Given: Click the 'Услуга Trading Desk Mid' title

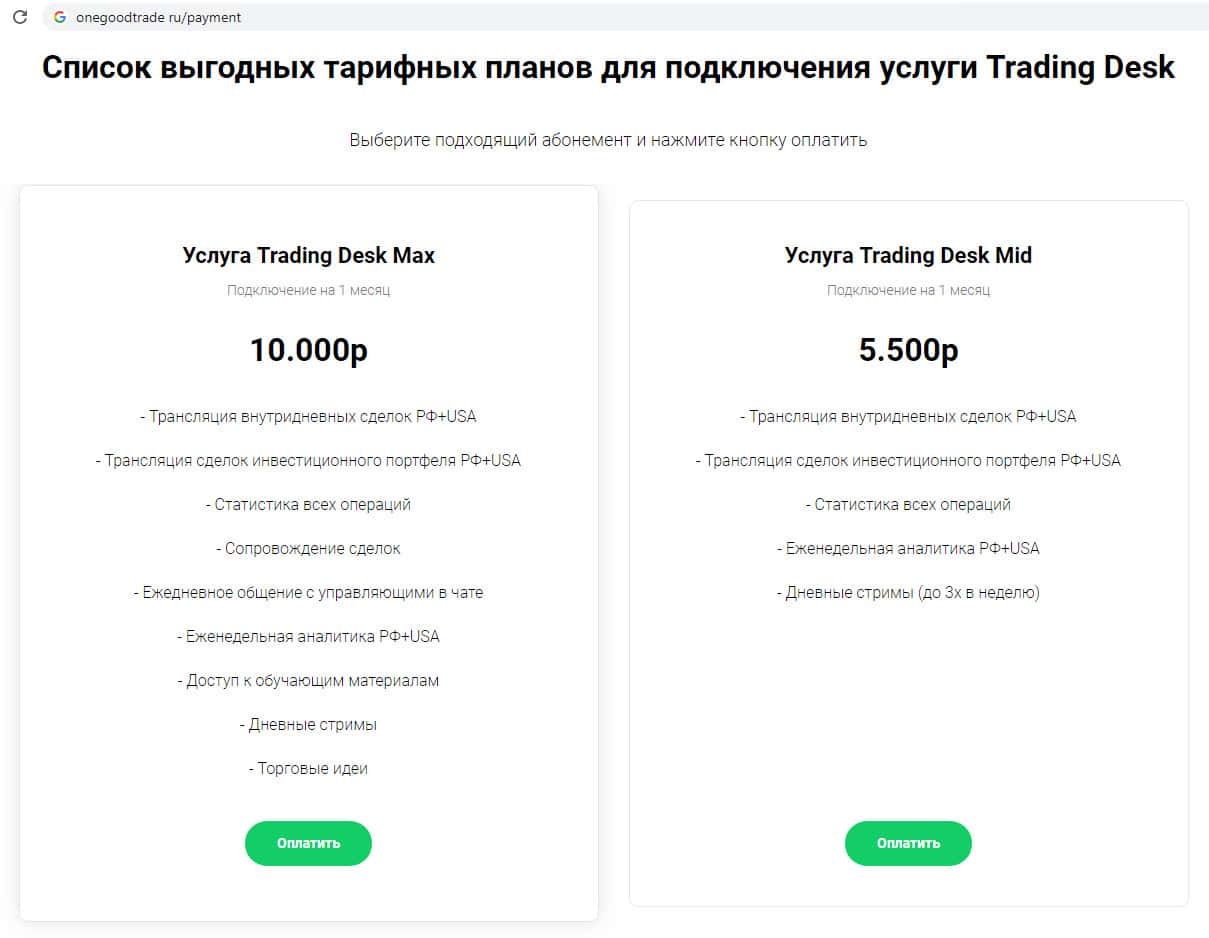Looking at the screenshot, I should 908,255.
